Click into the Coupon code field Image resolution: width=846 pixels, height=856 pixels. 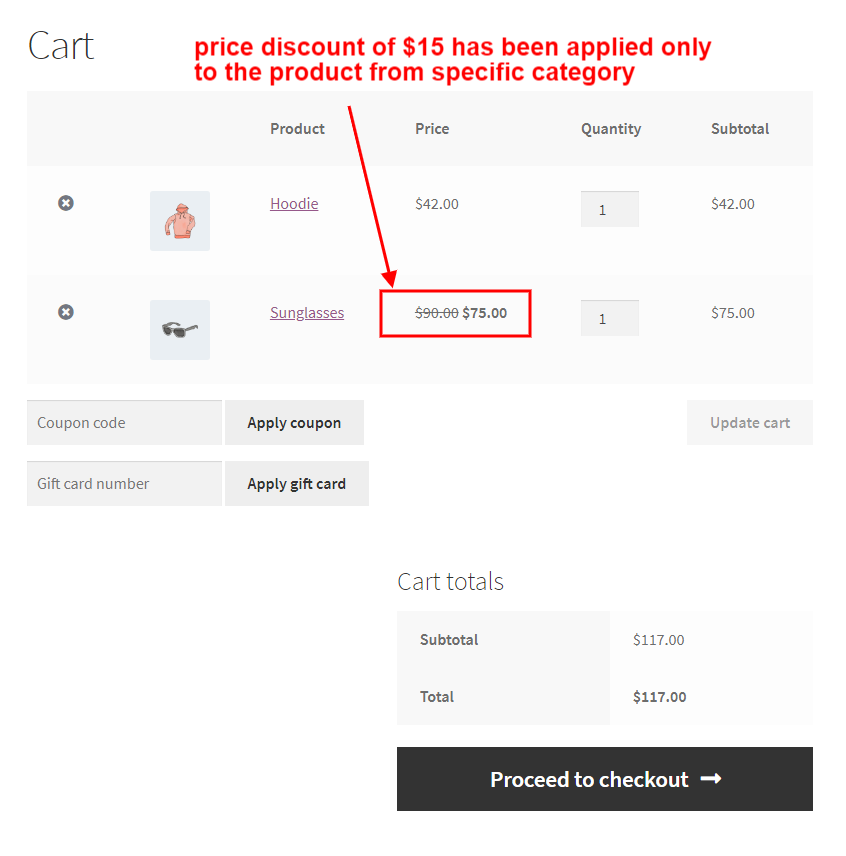(x=124, y=423)
